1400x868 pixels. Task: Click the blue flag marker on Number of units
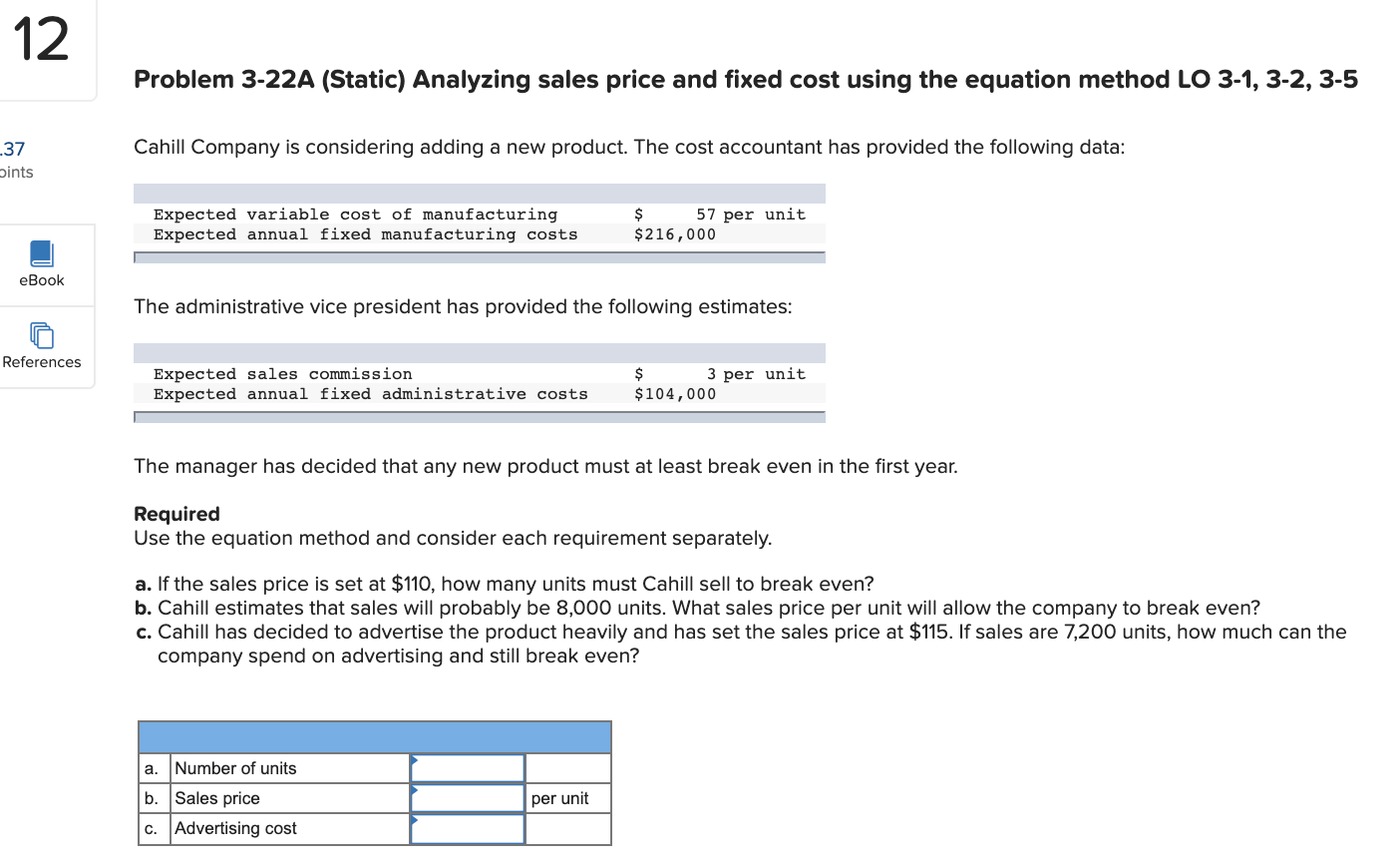[415, 761]
